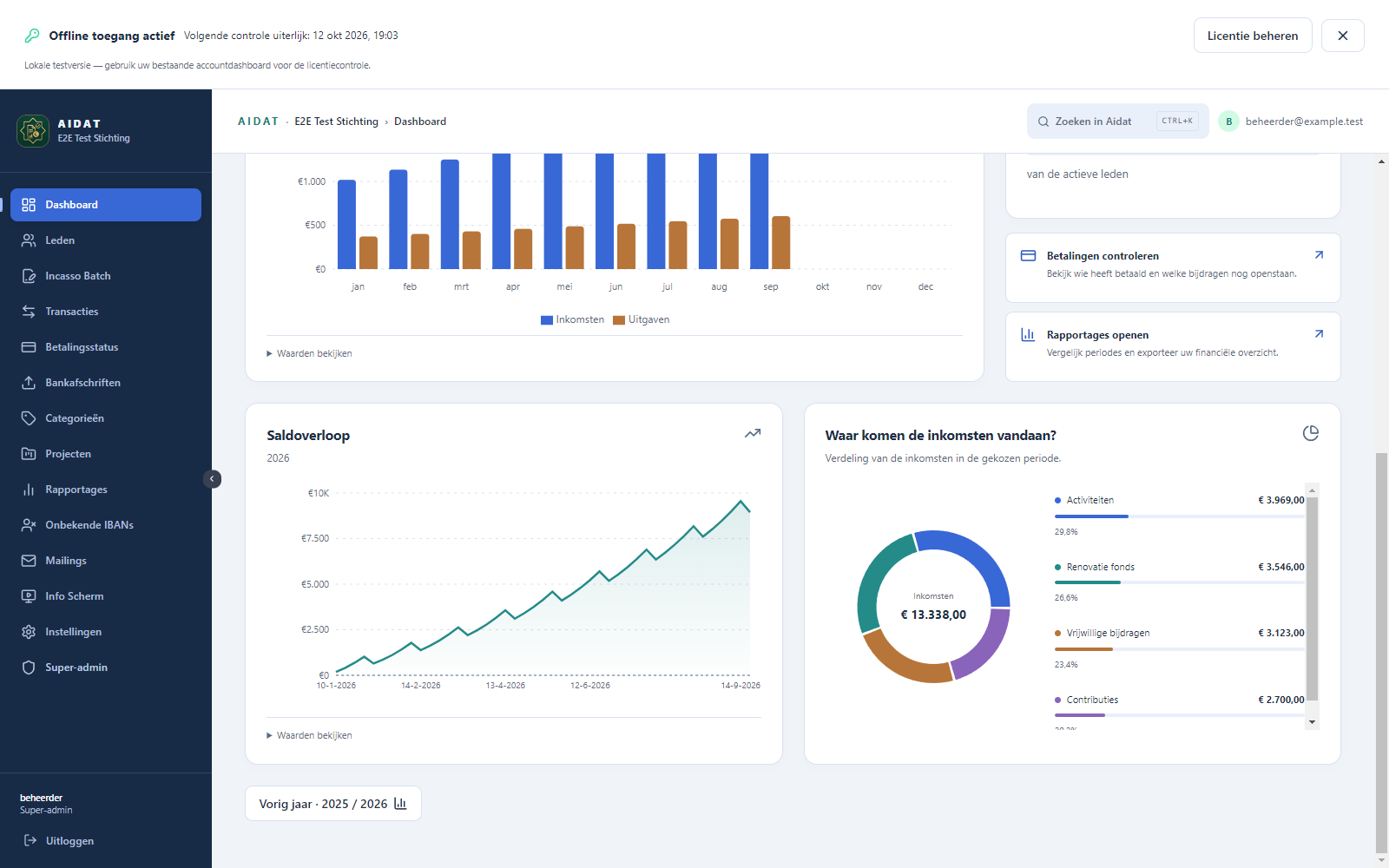Open Rapportages in the sidebar

tap(106, 490)
